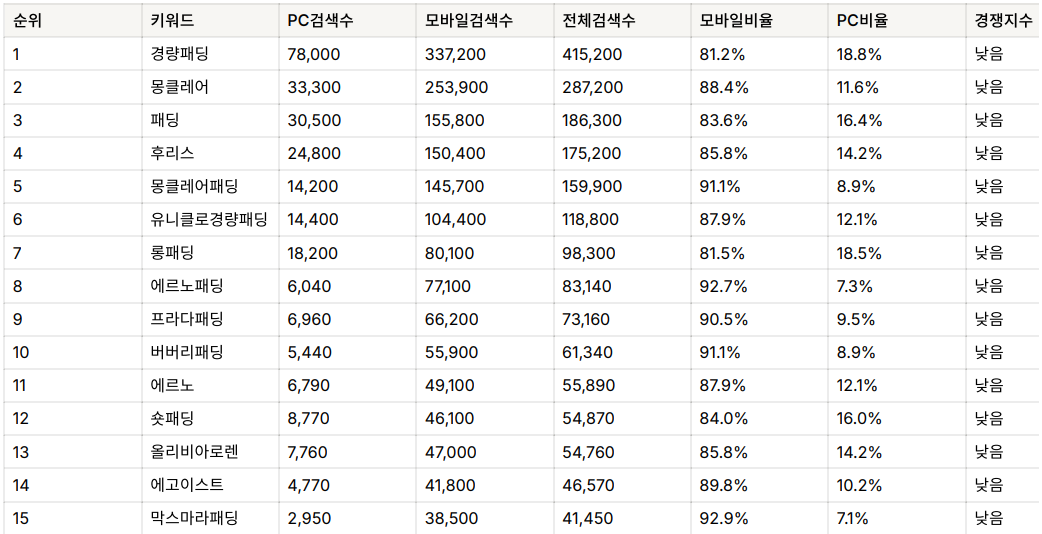Screen dimensions: 1042x534
Task: Click the 롱패딩 keyword cell
Action: (210, 253)
